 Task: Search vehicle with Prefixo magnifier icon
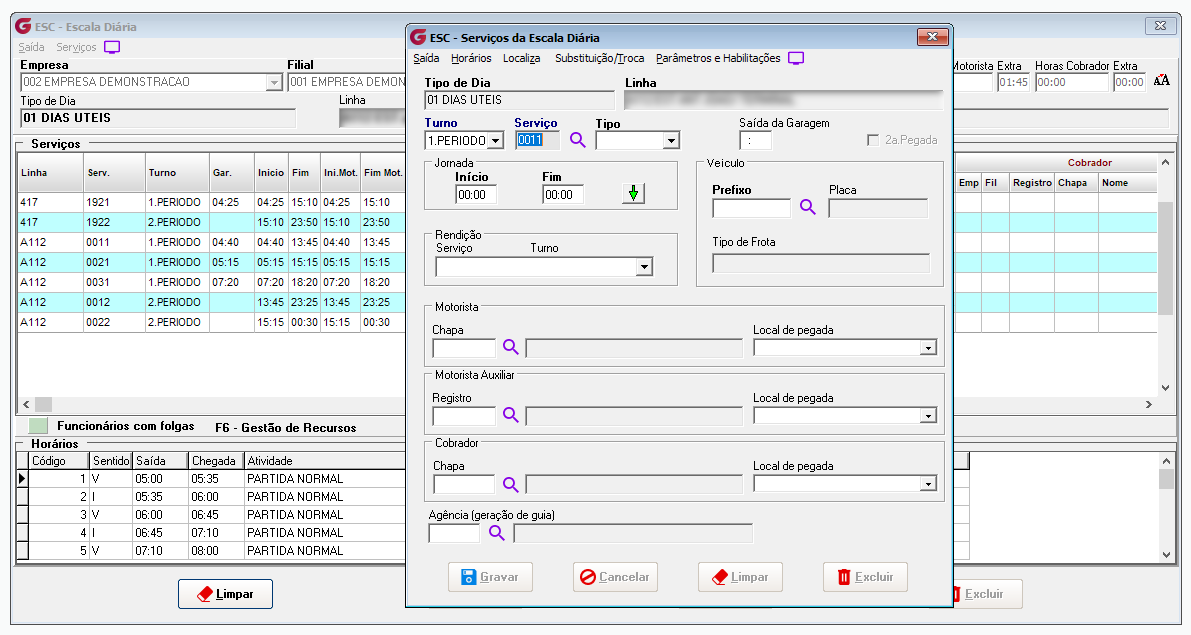[x=807, y=207]
